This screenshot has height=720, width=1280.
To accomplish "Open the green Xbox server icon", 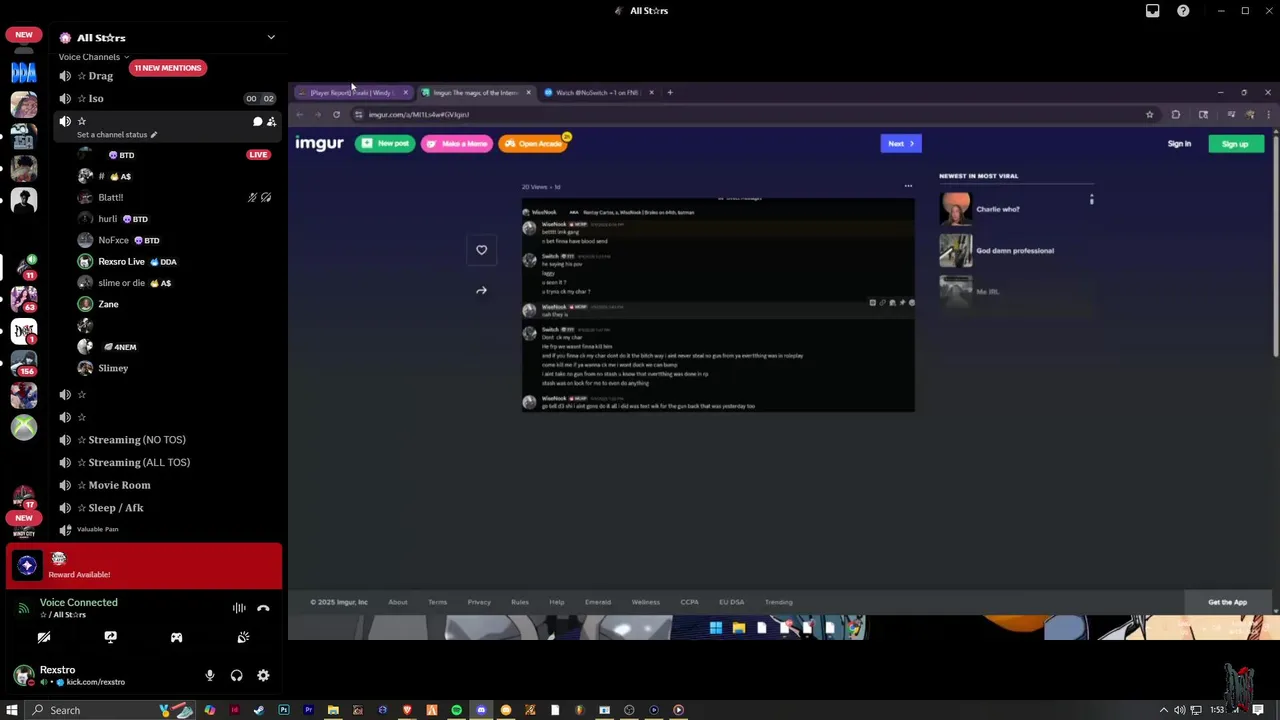I will tap(24, 427).
